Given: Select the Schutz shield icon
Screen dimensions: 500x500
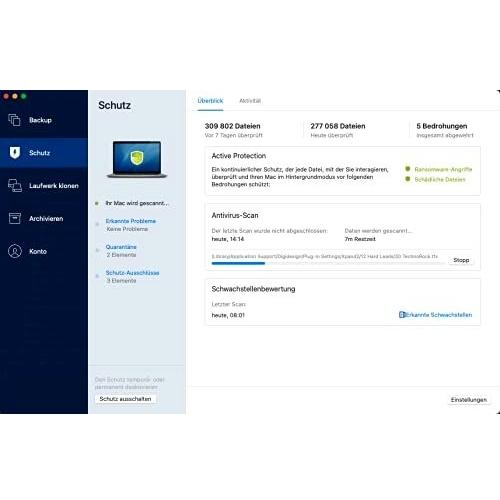Looking at the screenshot, I should 15,153.
